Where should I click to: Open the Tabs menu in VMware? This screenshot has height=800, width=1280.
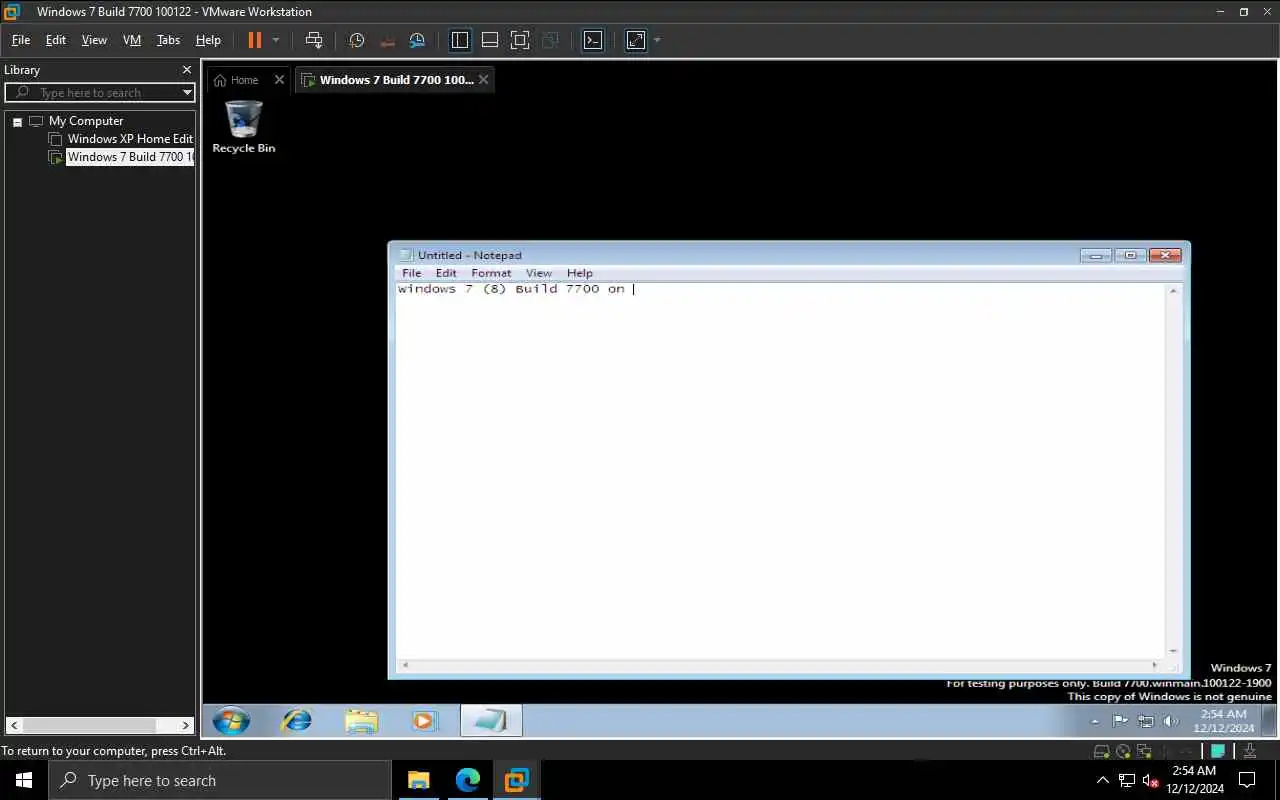coord(168,40)
